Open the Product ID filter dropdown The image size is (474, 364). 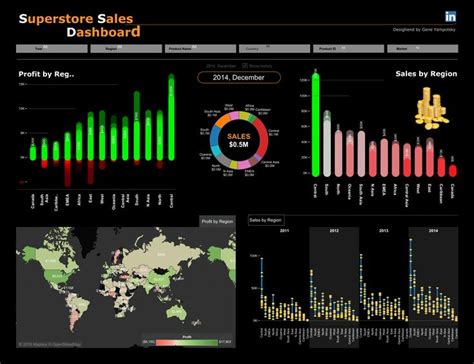(x=348, y=49)
